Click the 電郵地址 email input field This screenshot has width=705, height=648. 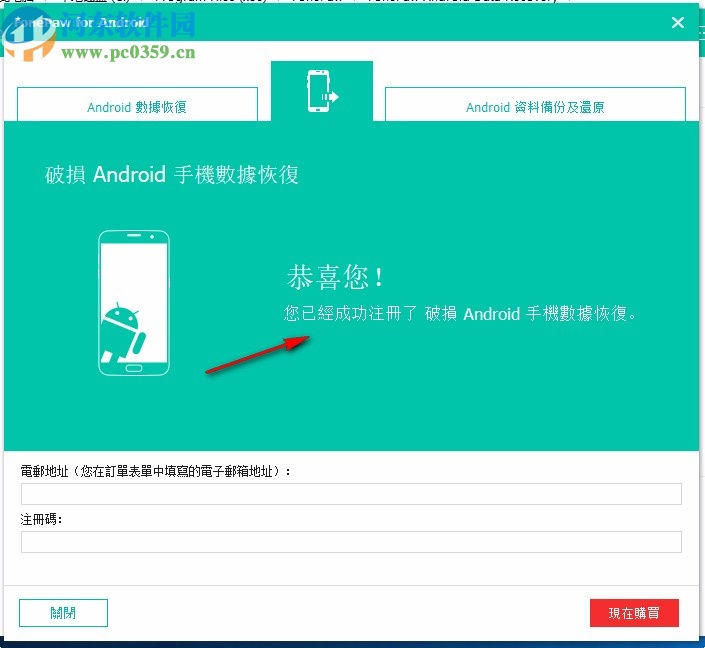(x=351, y=494)
